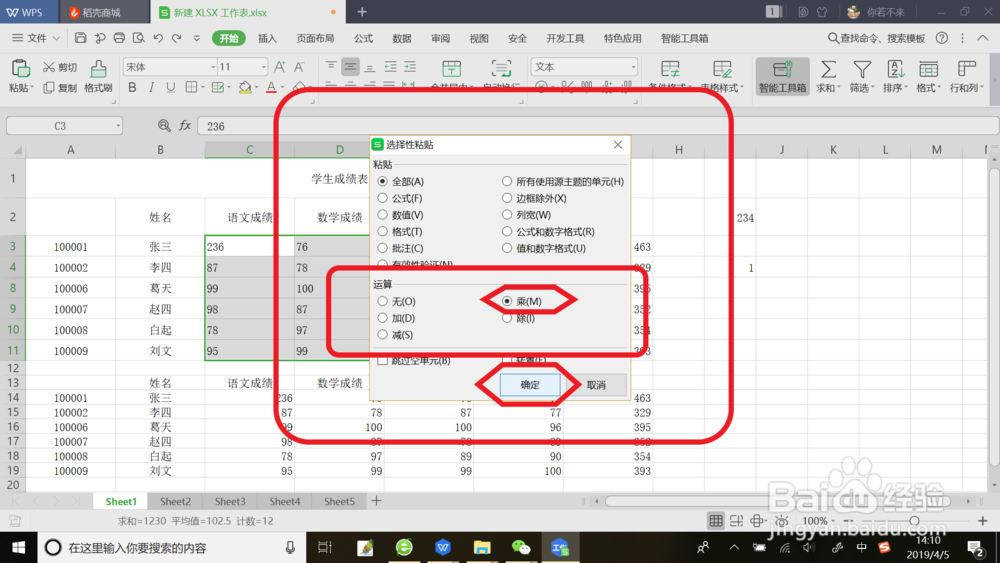This screenshot has height=563, width=1000.
Task: Toggle Bold formatting
Action: [x=132, y=87]
